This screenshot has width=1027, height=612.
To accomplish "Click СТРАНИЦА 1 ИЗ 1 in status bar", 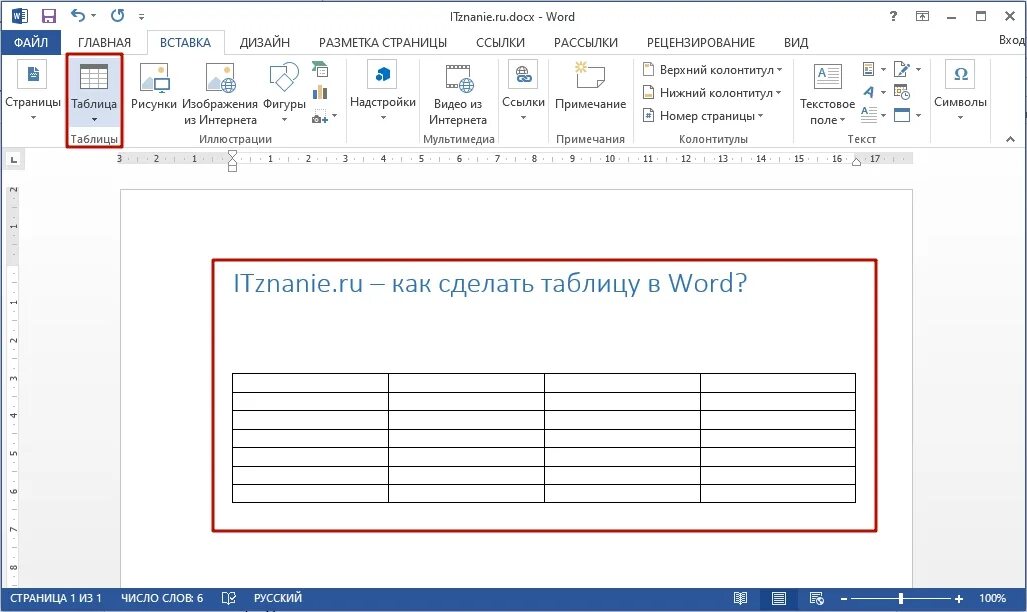I will tap(56, 598).
